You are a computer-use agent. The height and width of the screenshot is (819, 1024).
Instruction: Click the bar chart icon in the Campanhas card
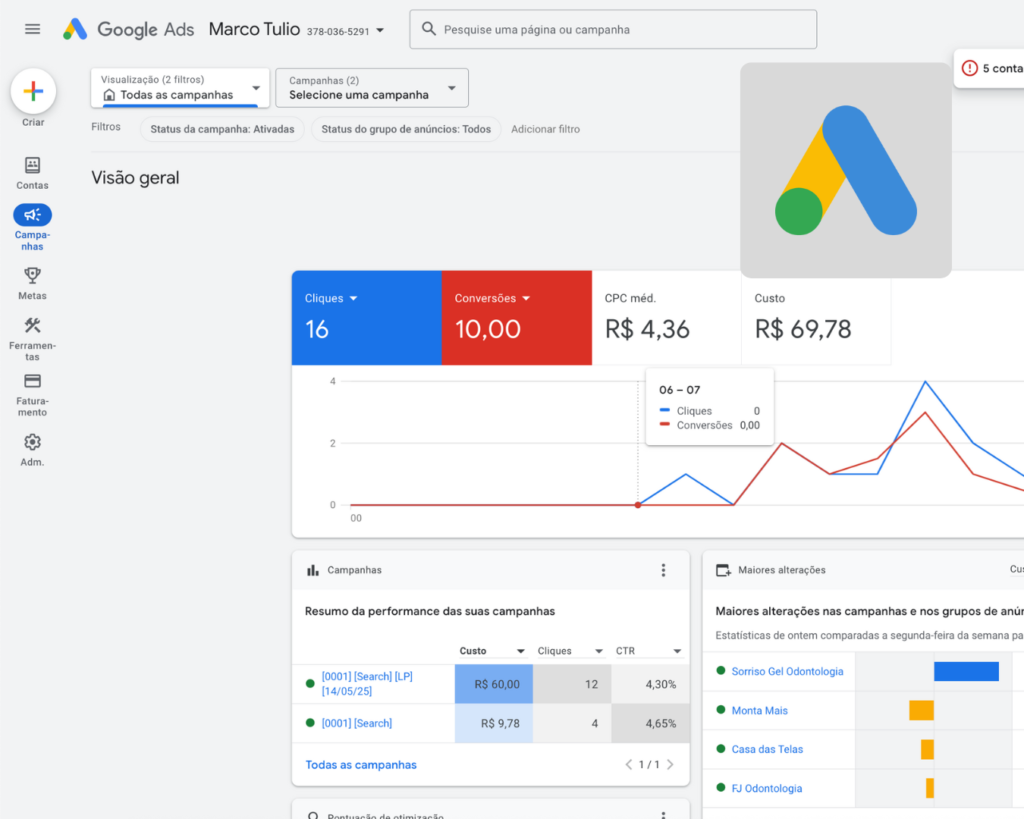[x=313, y=570]
